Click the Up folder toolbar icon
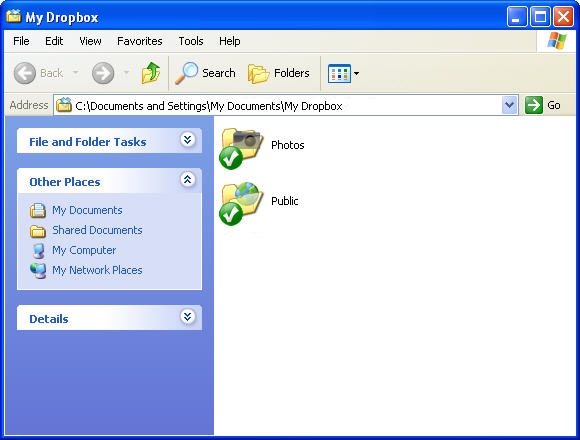The image size is (580, 440). pos(151,73)
